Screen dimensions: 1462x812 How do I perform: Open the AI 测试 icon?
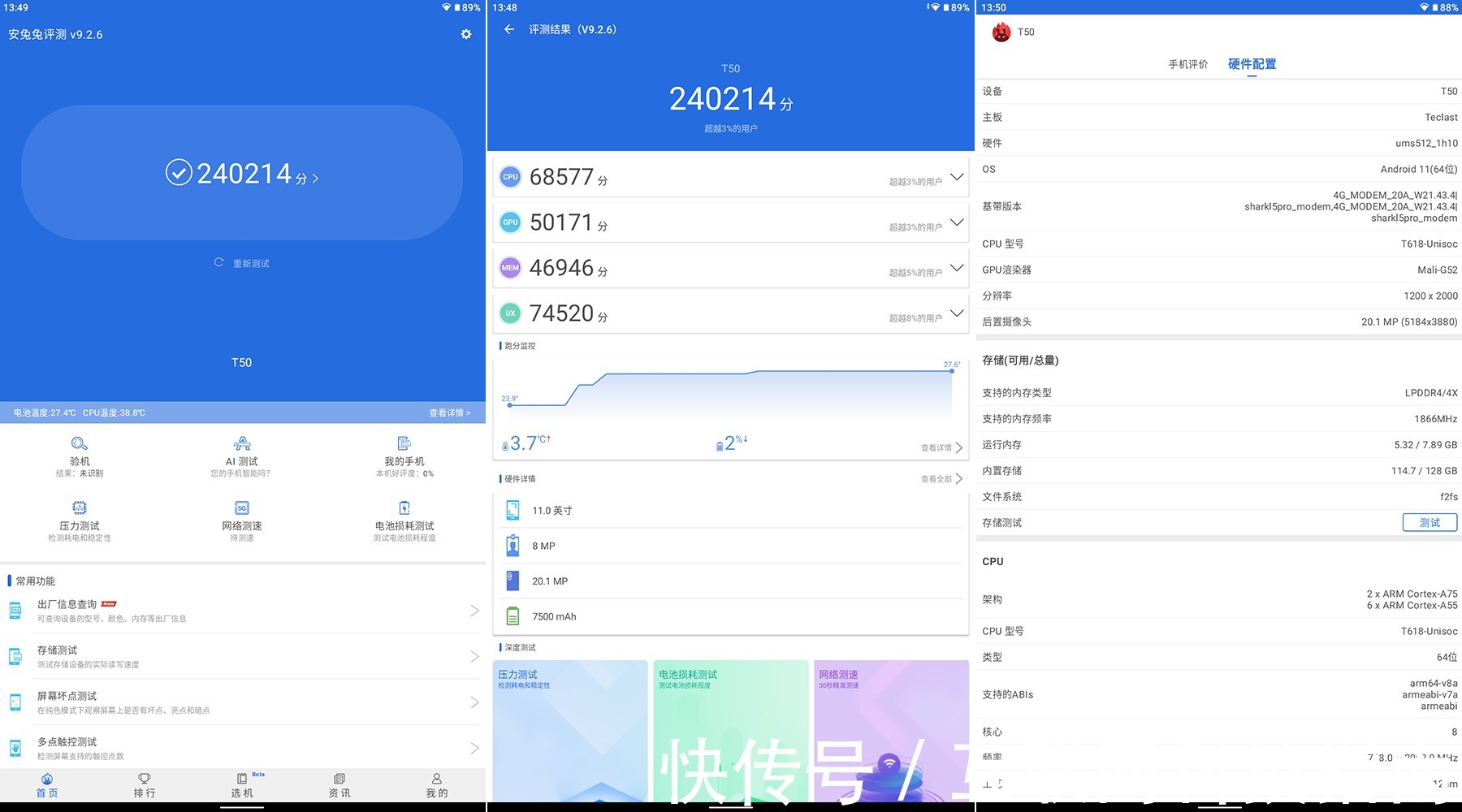coord(242,443)
